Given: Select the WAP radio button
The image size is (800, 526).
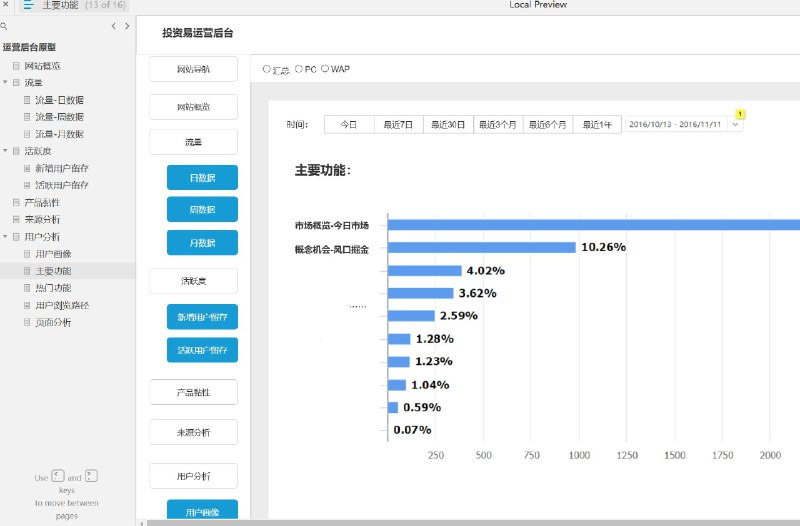Looking at the screenshot, I should 325,68.
